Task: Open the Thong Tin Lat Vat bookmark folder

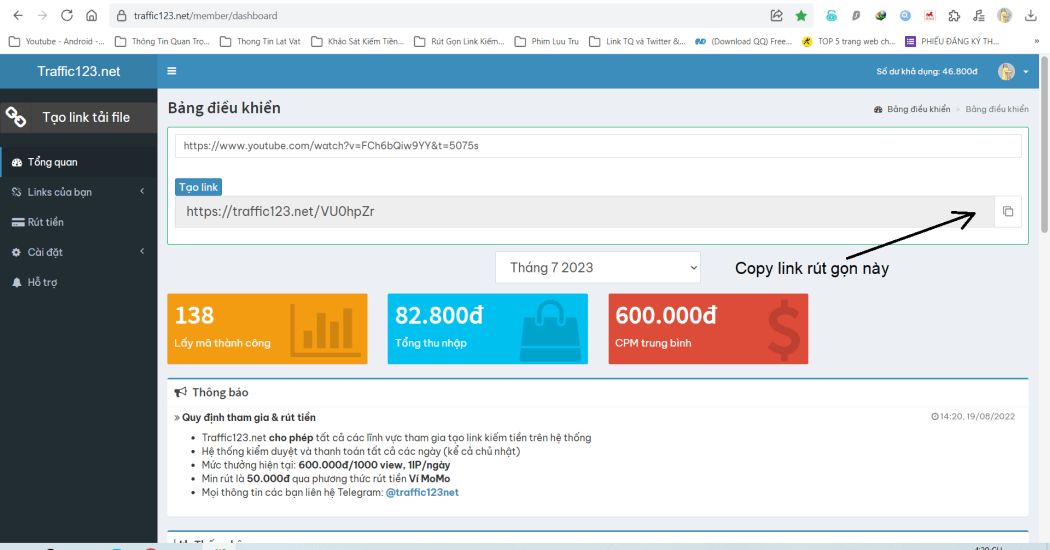Action: (x=260, y=42)
